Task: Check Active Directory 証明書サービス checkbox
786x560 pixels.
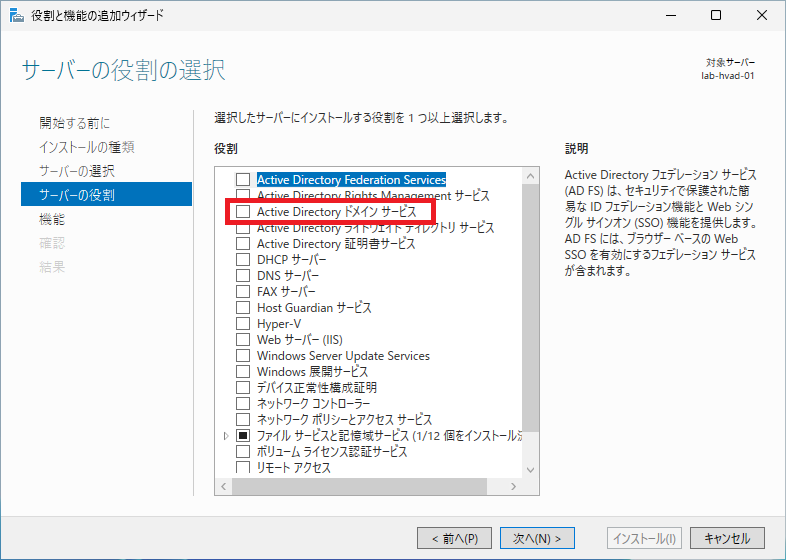Action: tap(243, 244)
